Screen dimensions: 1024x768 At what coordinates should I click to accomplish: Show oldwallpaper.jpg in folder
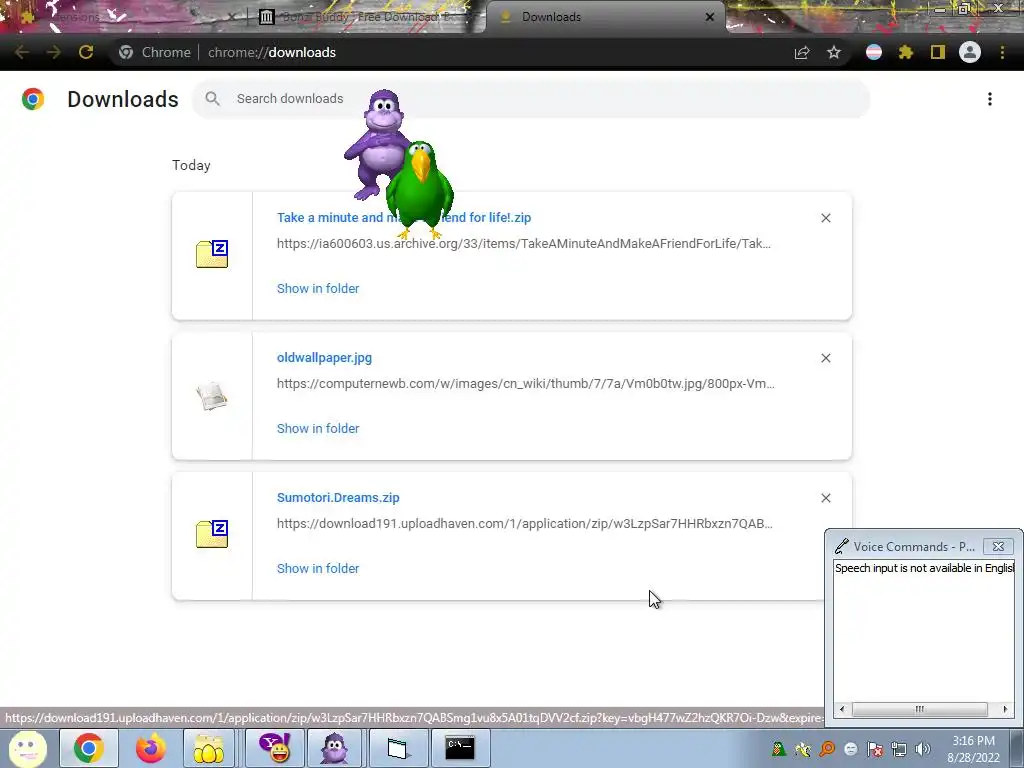pos(317,428)
